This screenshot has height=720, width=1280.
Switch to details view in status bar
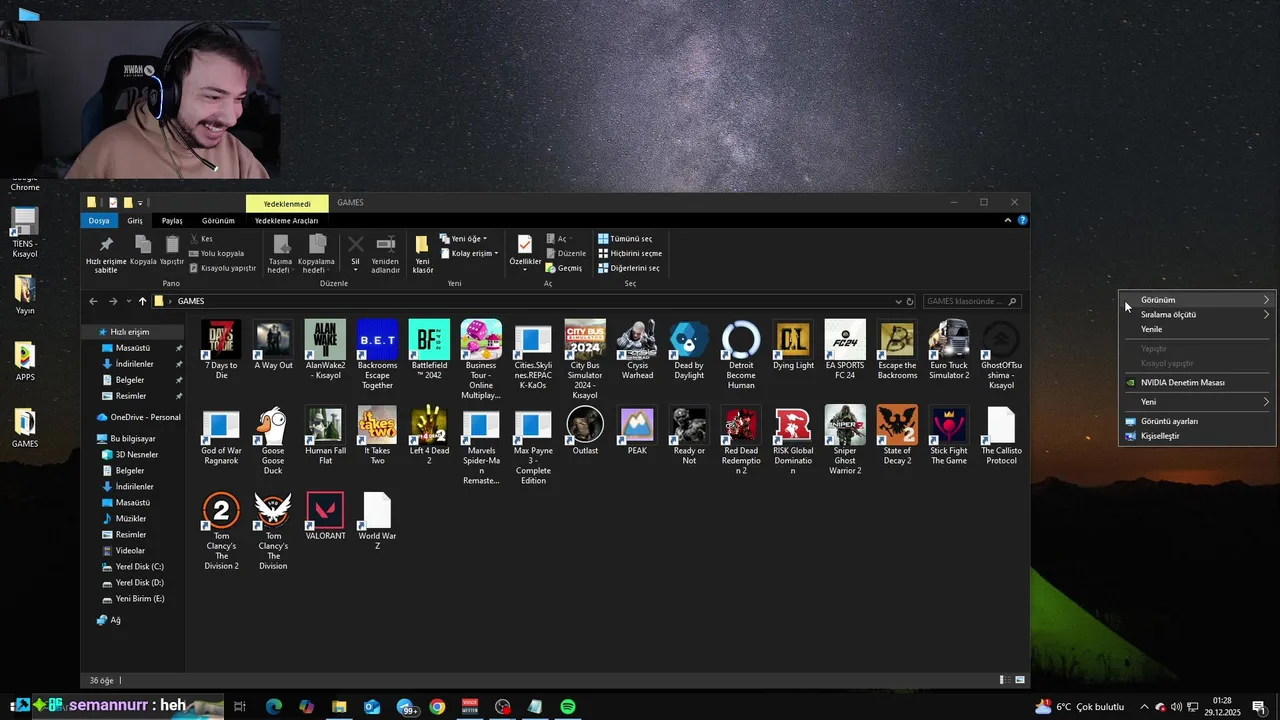point(1007,680)
